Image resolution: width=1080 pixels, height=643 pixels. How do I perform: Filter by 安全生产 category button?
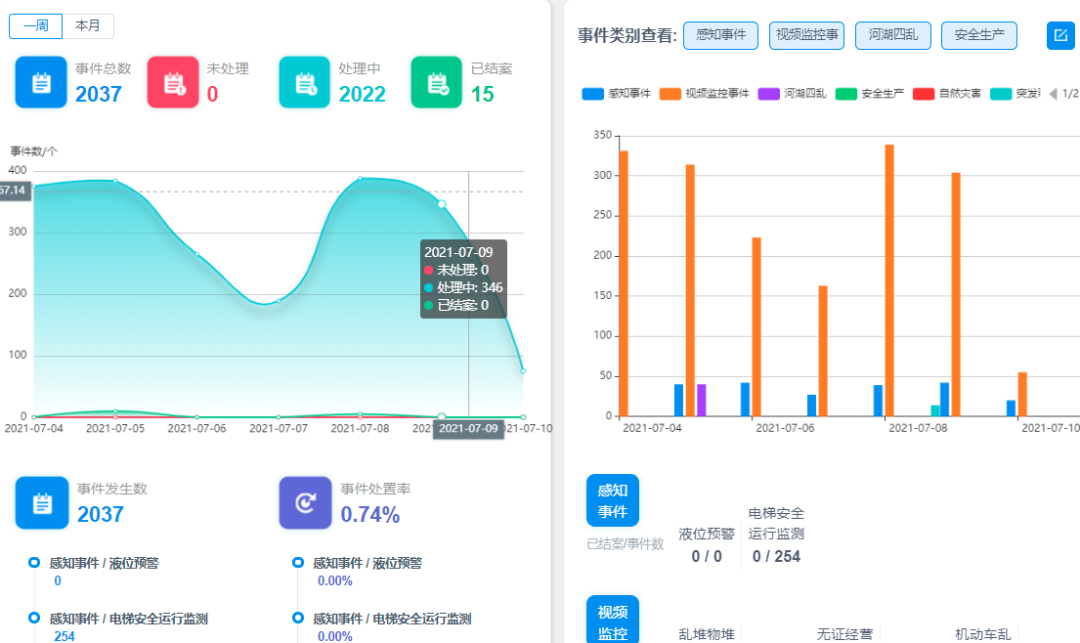[x=979, y=35]
